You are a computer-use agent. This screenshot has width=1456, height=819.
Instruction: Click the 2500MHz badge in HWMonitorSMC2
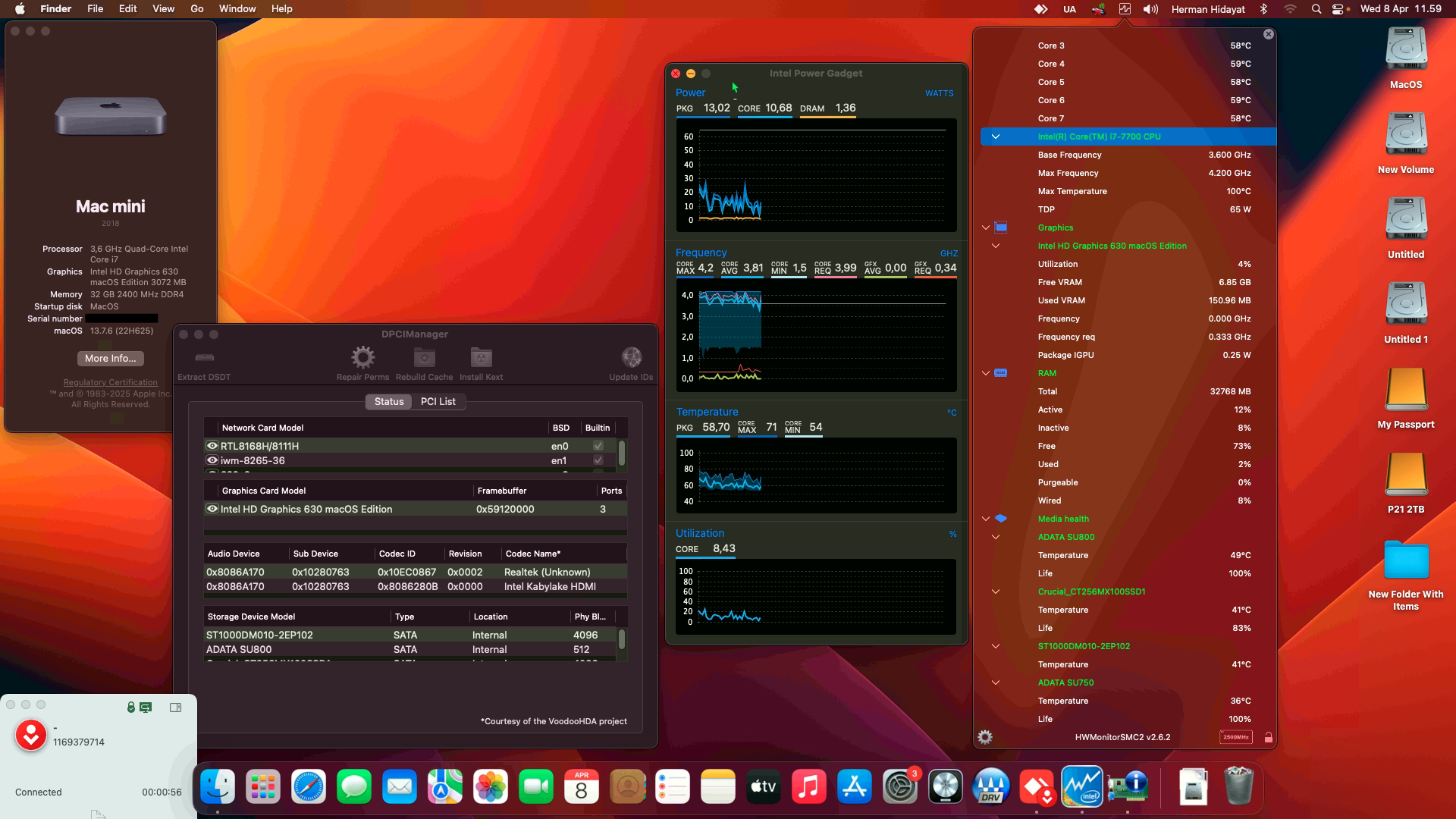1235,737
